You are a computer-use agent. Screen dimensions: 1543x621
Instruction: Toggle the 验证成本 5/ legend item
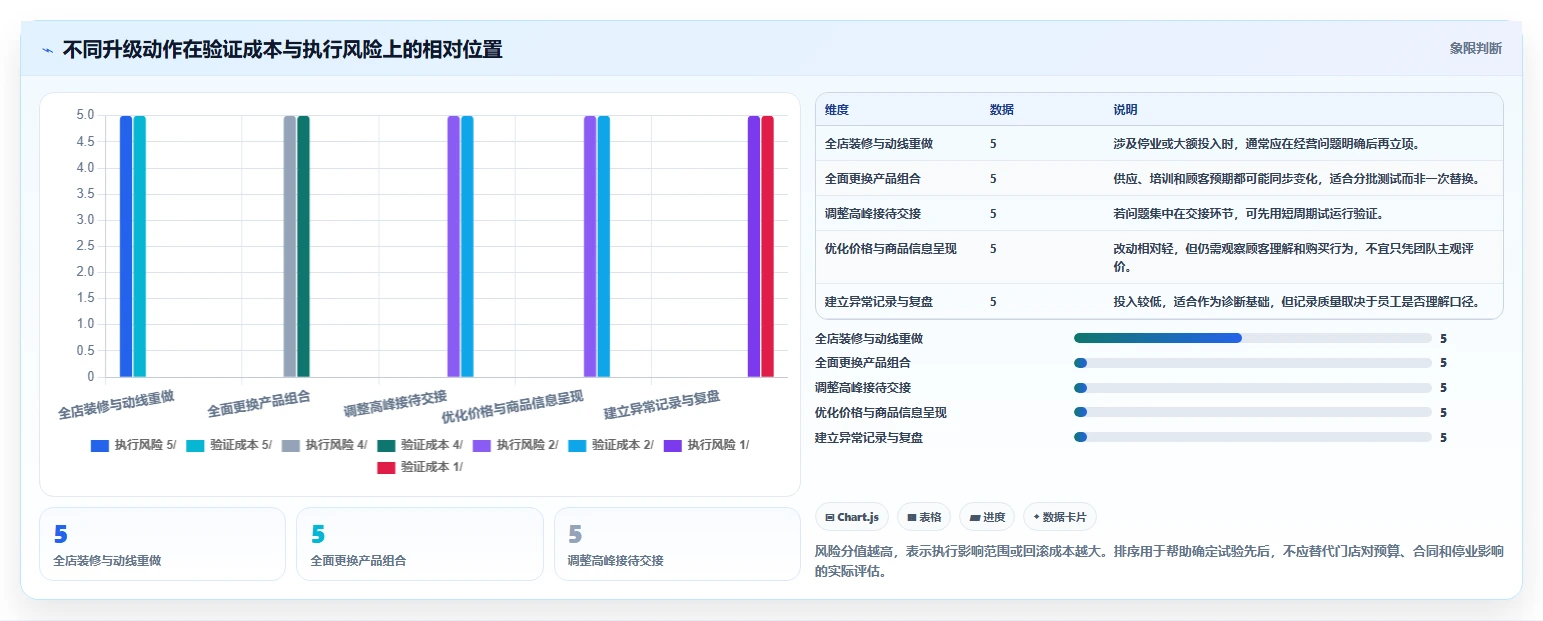click(229, 445)
